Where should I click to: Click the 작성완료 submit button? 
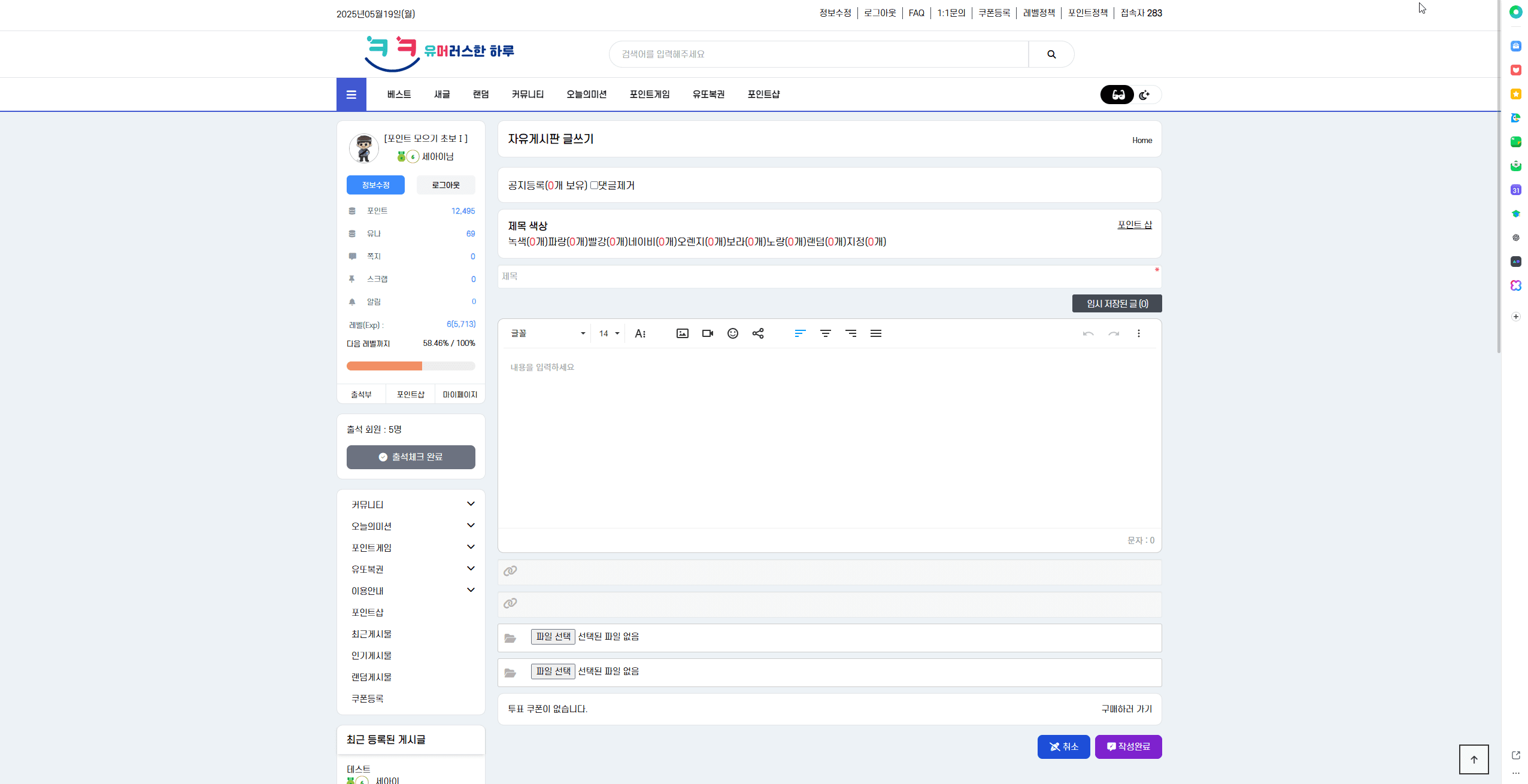coord(1128,746)
